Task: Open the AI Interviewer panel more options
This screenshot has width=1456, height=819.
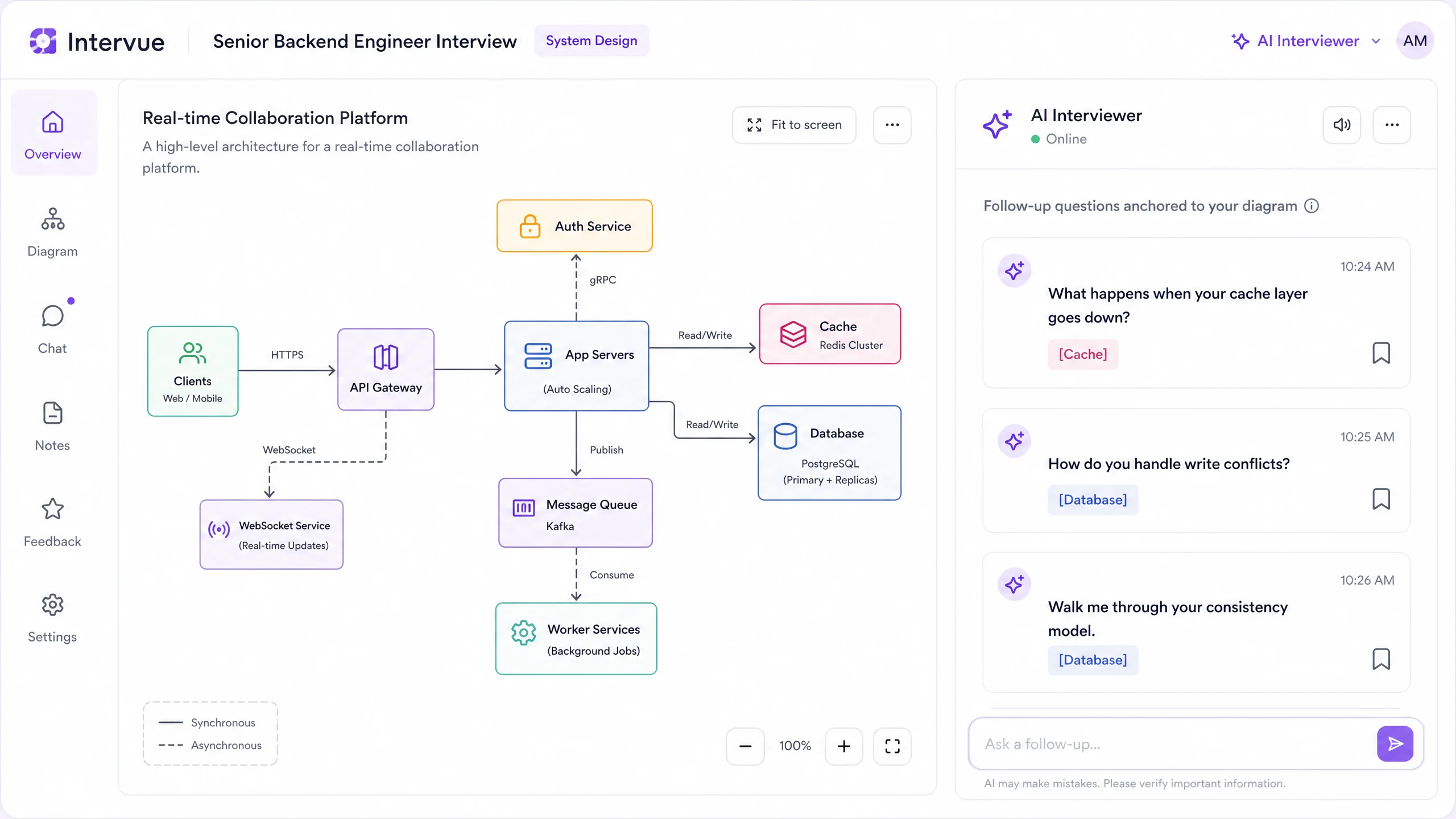Action: pos(1392,125)
